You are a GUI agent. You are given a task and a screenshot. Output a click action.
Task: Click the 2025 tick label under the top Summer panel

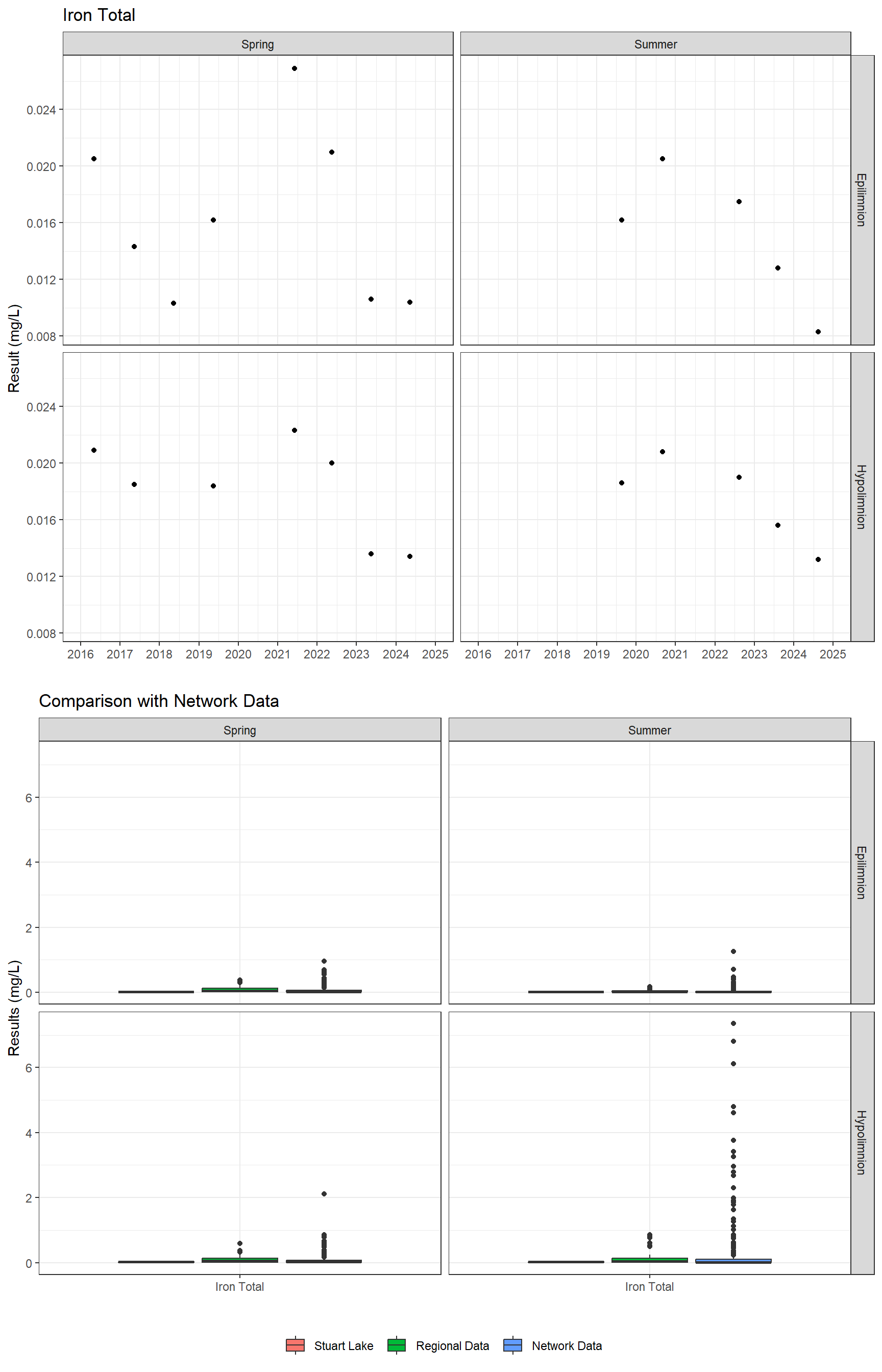pos(834,654)
